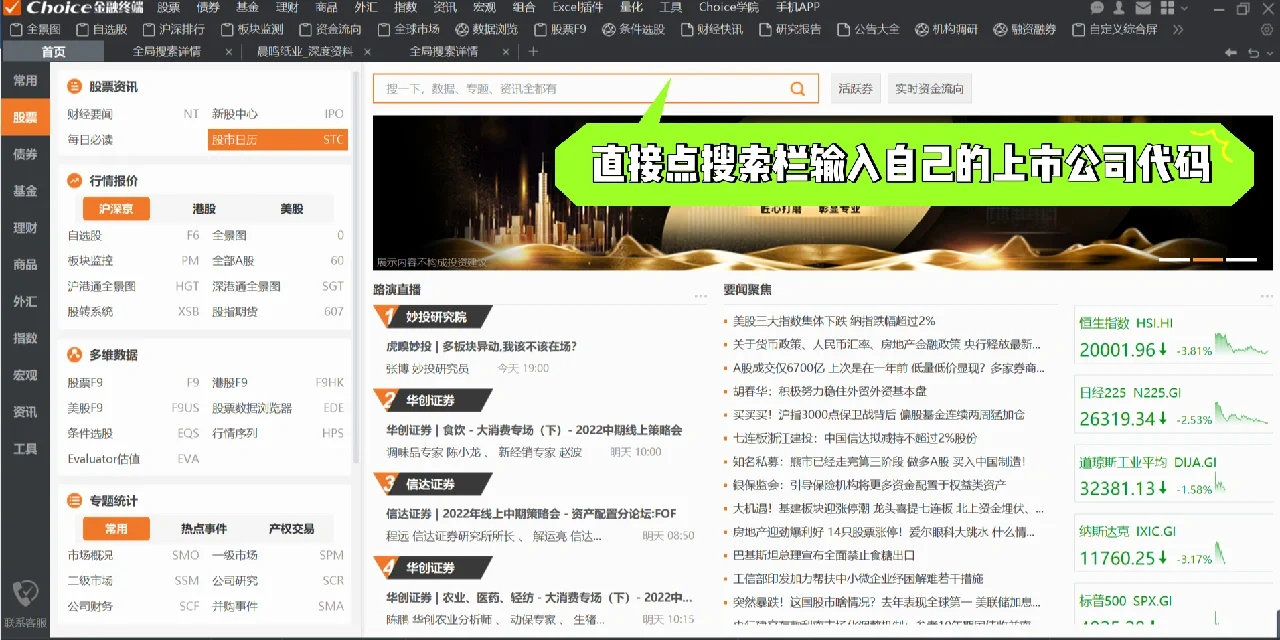Open 条件选股 EQS link
Screen dimensions: 1280x640
[x=132, y=433]
